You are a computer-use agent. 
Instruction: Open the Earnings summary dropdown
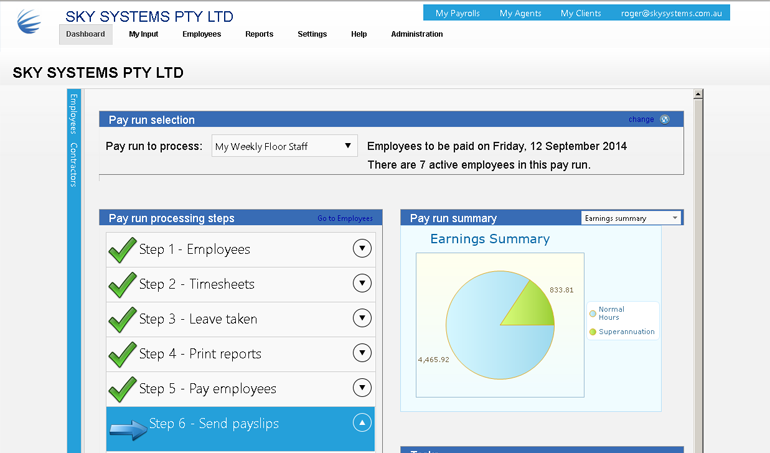(631, 218)
